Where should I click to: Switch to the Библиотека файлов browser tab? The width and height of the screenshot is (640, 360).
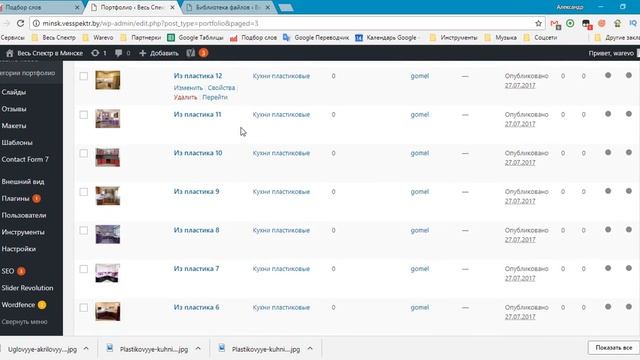pos(229,7)
